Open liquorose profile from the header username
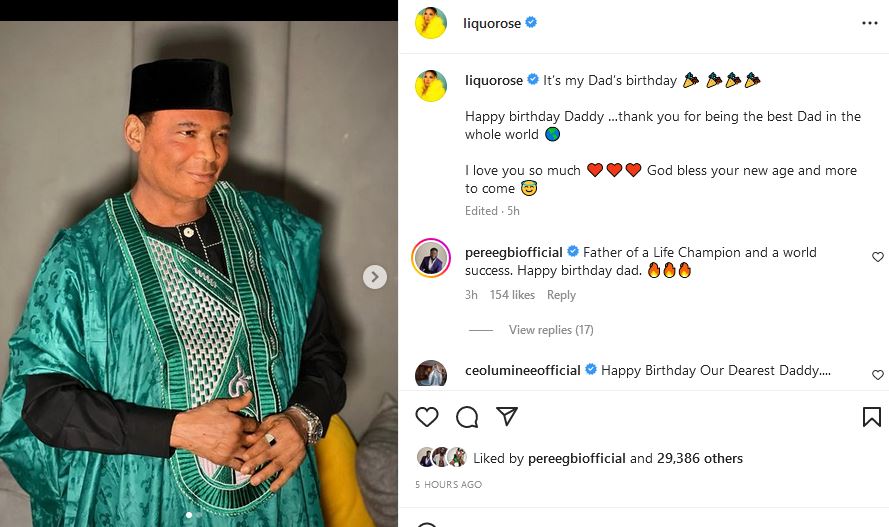This screenshot has height=527, width=889. pyautogui.click(x=492, y=23)
